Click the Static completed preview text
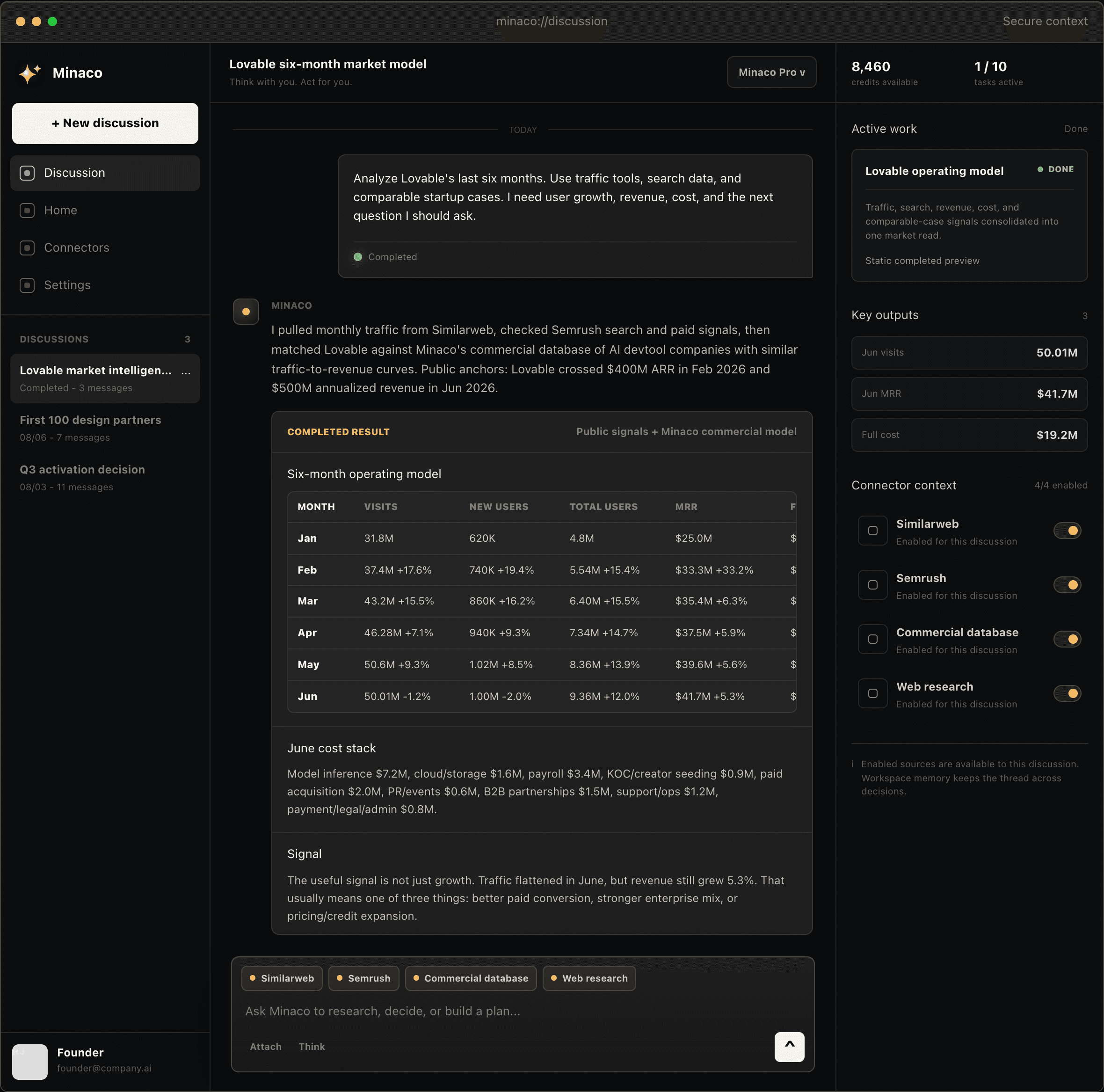1104x1092 pixels. (922, 261)
